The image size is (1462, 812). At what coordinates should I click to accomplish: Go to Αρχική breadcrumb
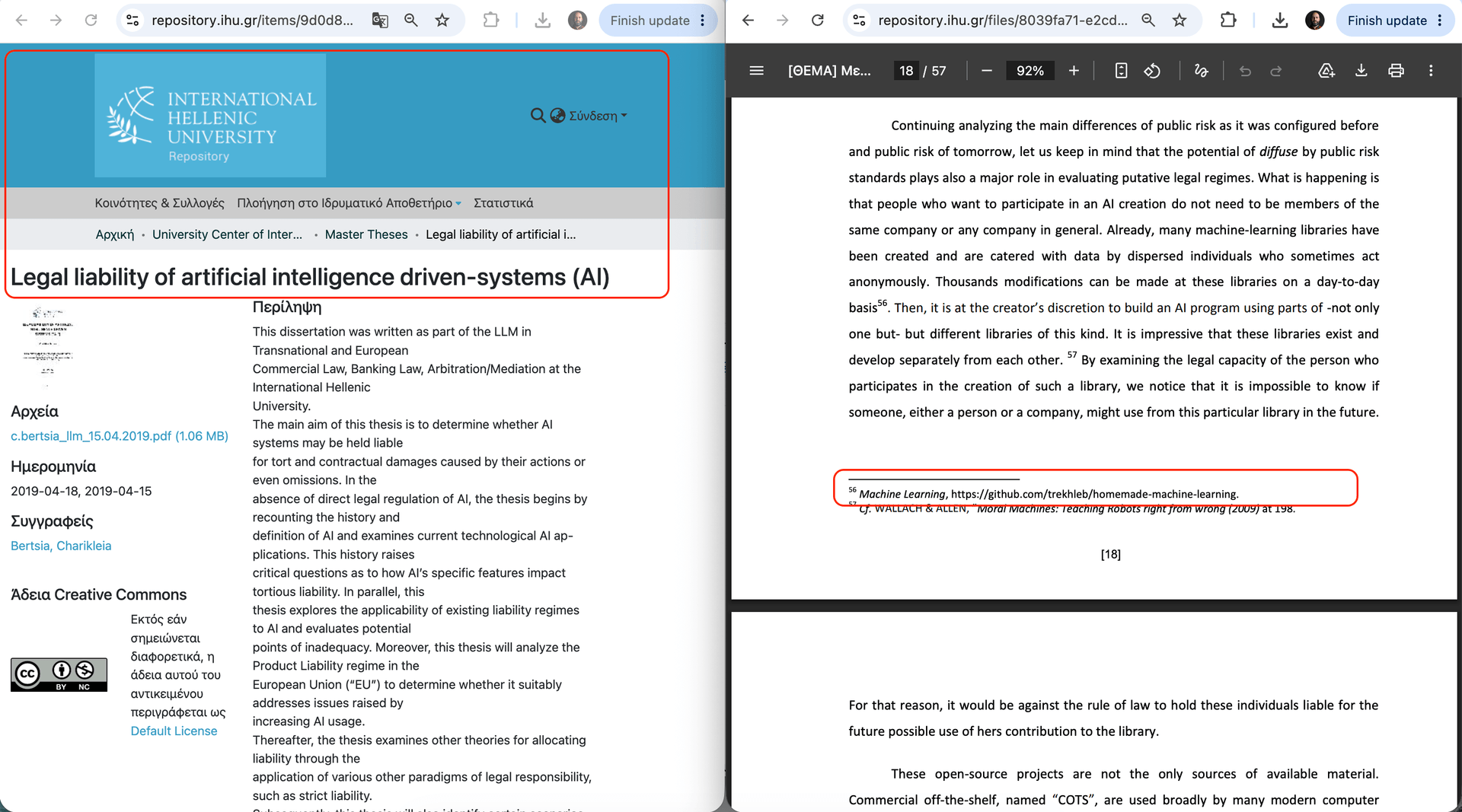114,234
